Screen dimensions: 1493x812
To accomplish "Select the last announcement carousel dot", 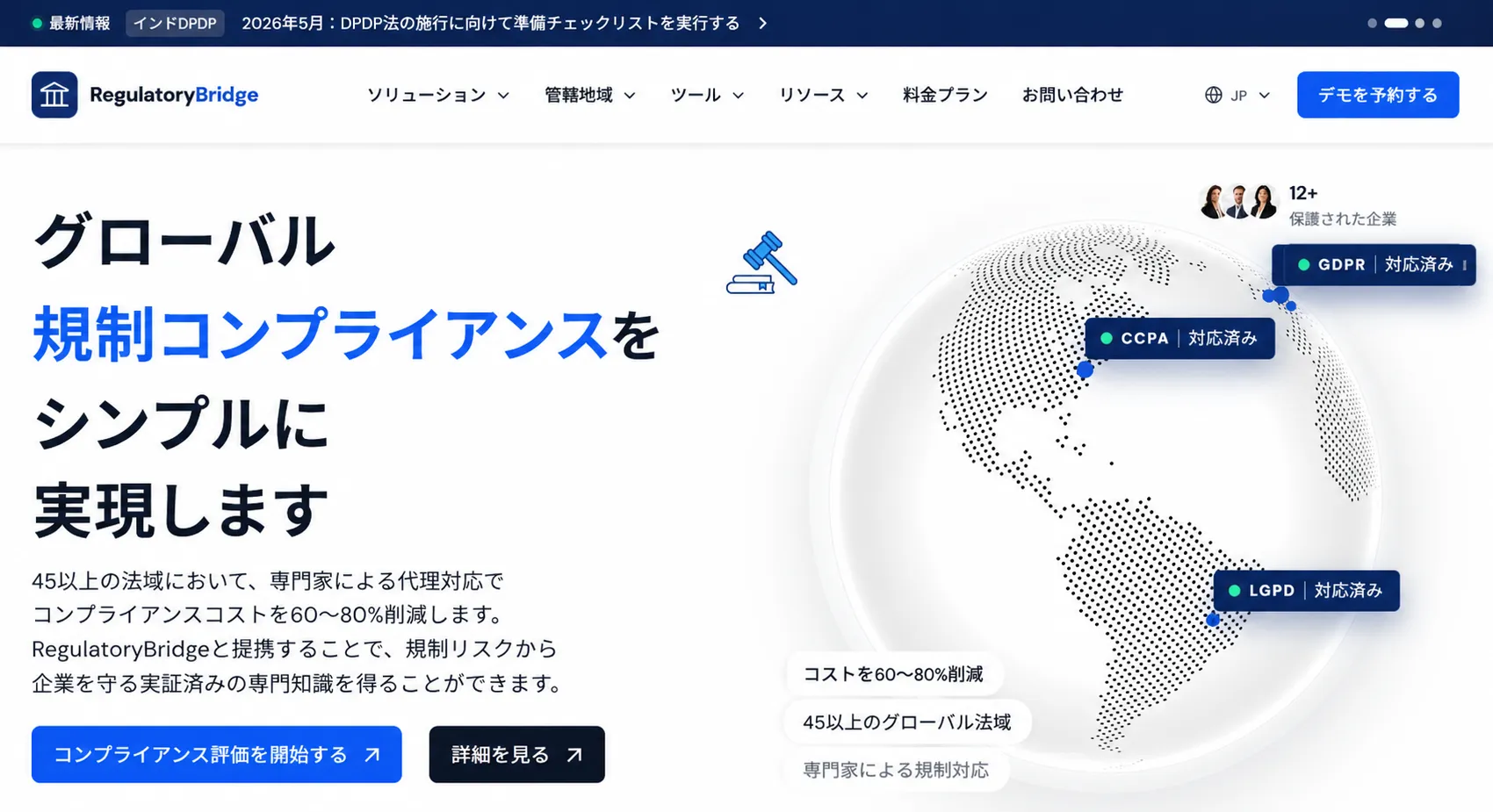I will coord(1437,24).
